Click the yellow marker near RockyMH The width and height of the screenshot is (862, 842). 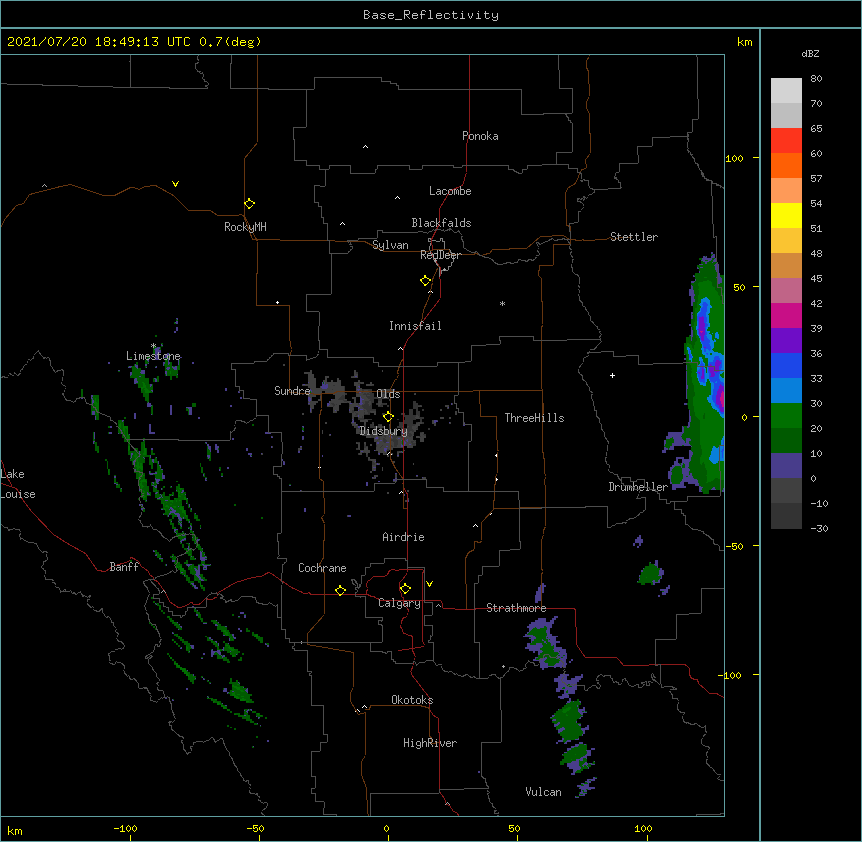249,204
